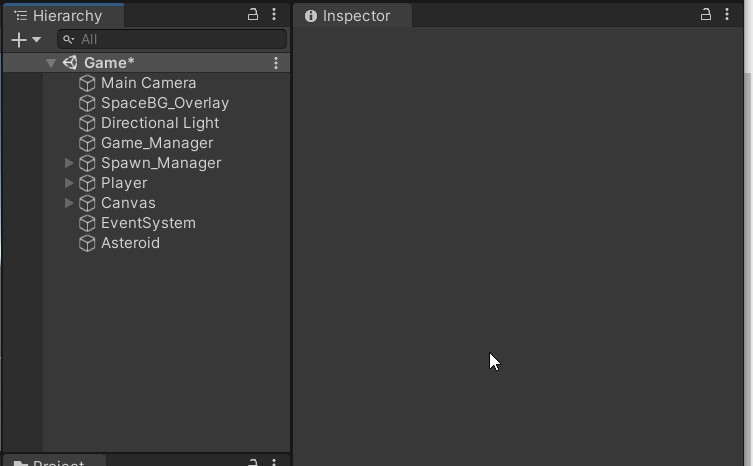Select SpaceBG_Overlay in the hierarchy
The image size is (753, 466).
[x=164, y=103]
